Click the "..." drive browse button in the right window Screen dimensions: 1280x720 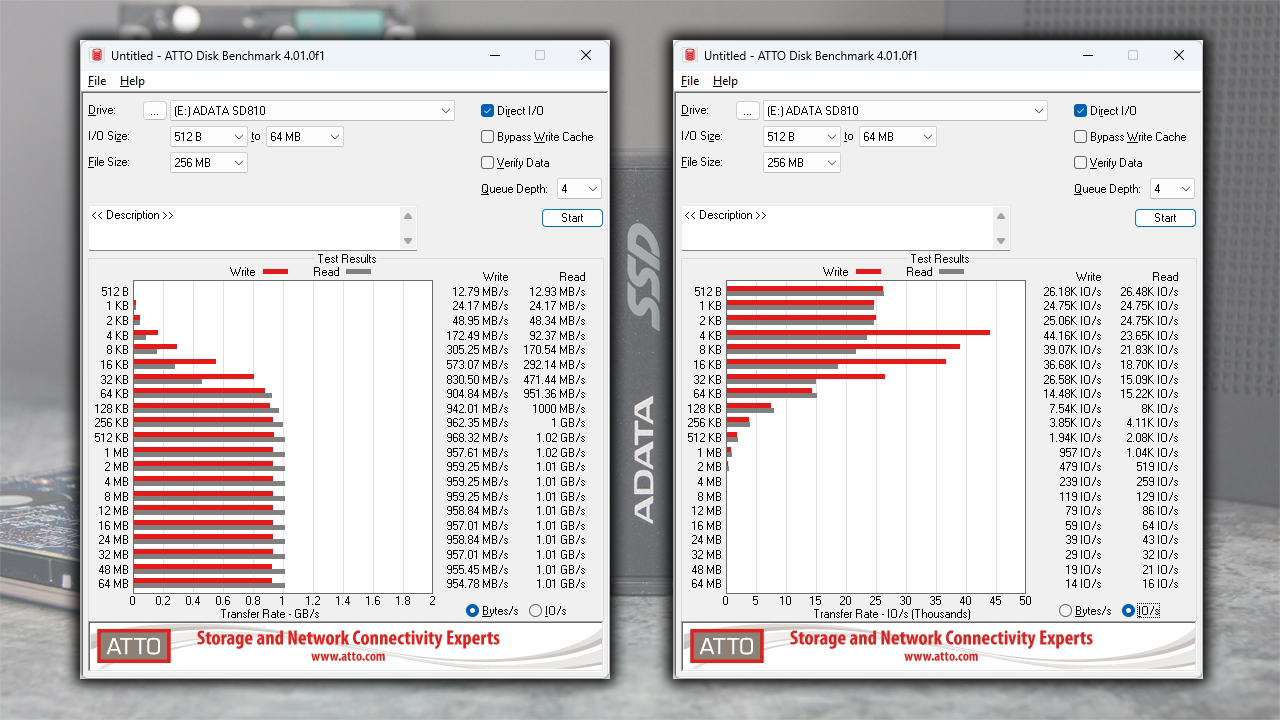click(x=747, y=111)
